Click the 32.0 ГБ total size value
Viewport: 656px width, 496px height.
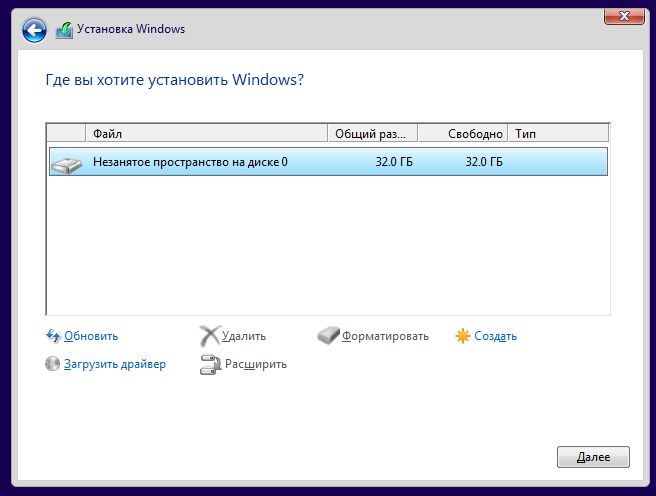(x=394, y=162)
